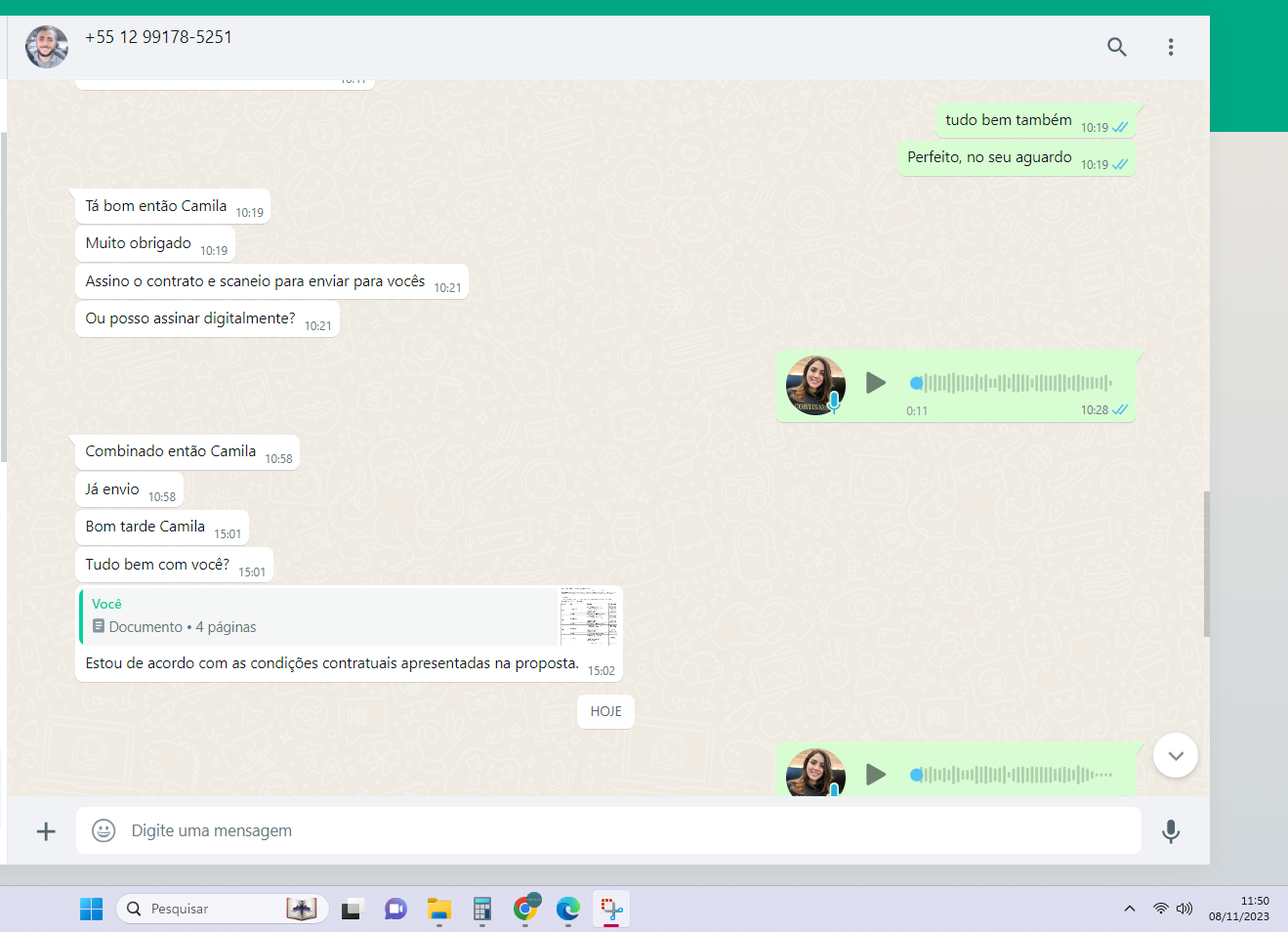Select message 'Tudo bem com você?'

(x=174, y=565)
